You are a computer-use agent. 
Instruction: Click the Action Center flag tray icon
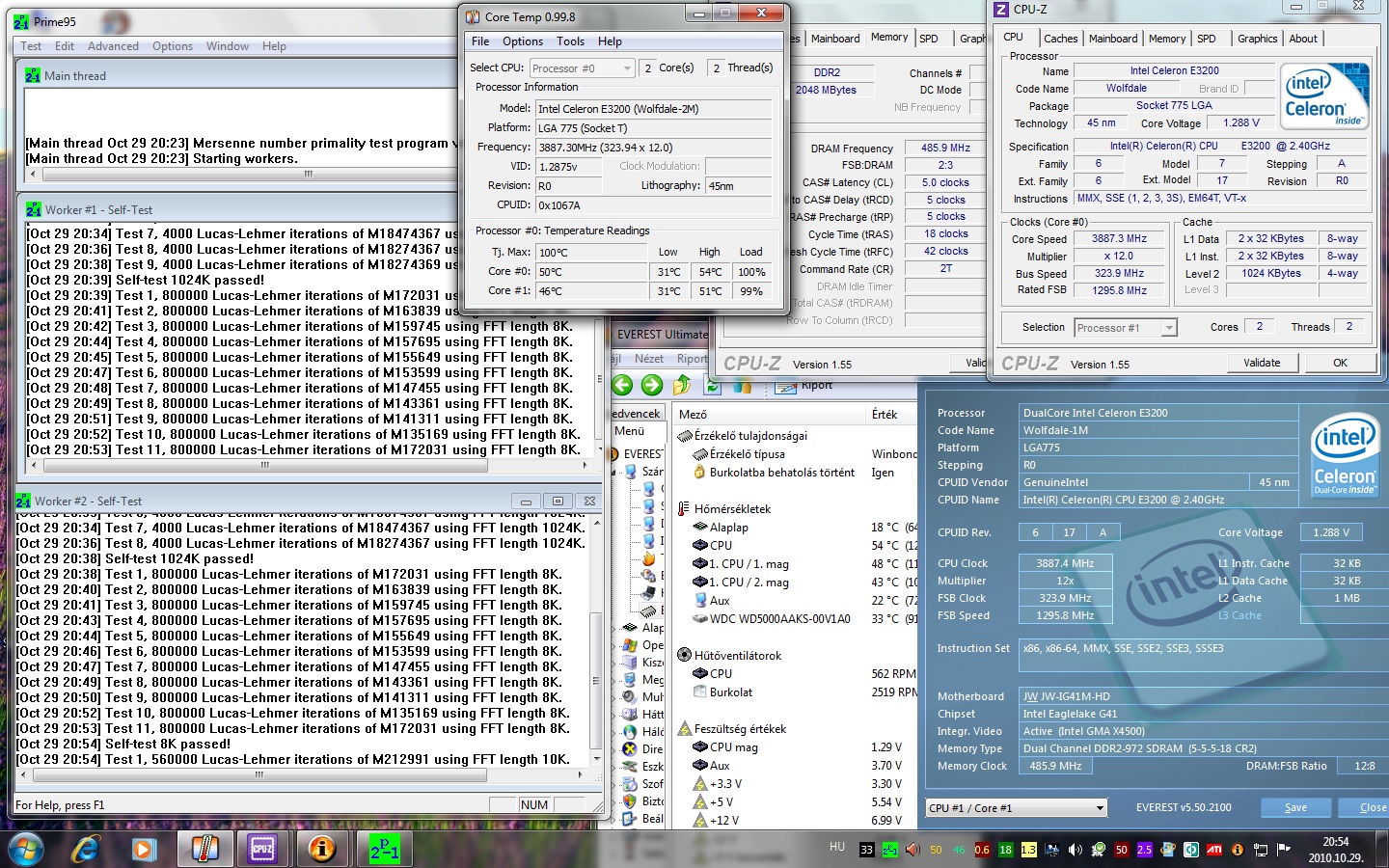(1284, 850)
